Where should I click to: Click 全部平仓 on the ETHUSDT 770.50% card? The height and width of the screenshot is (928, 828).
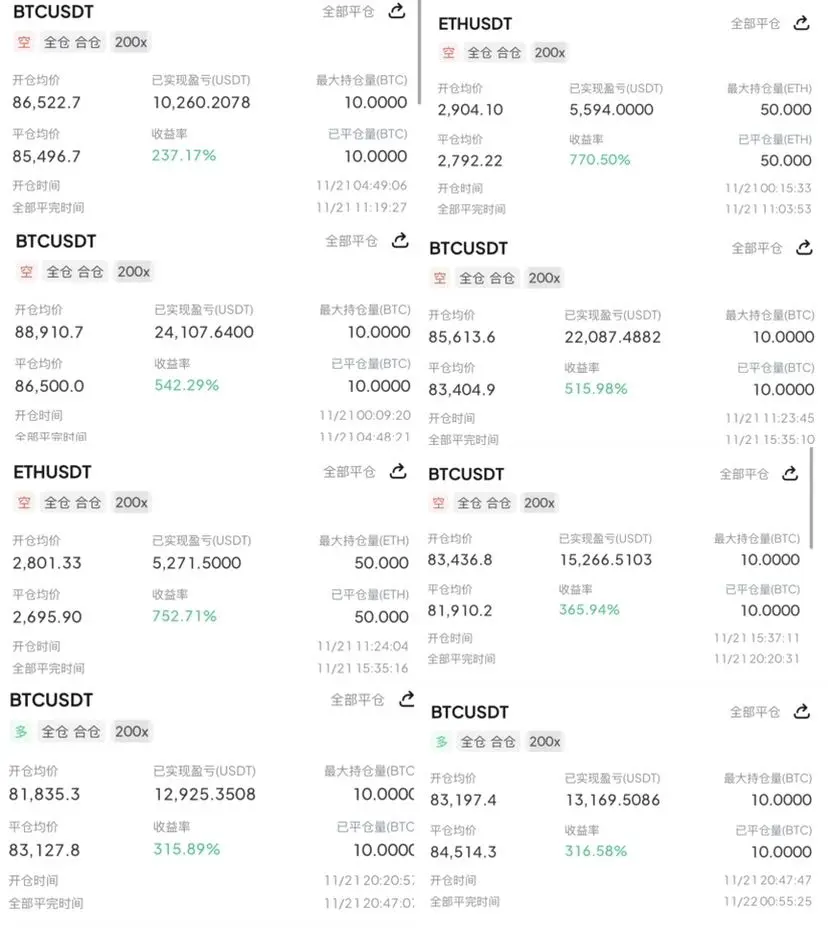(x=755, y=24)
